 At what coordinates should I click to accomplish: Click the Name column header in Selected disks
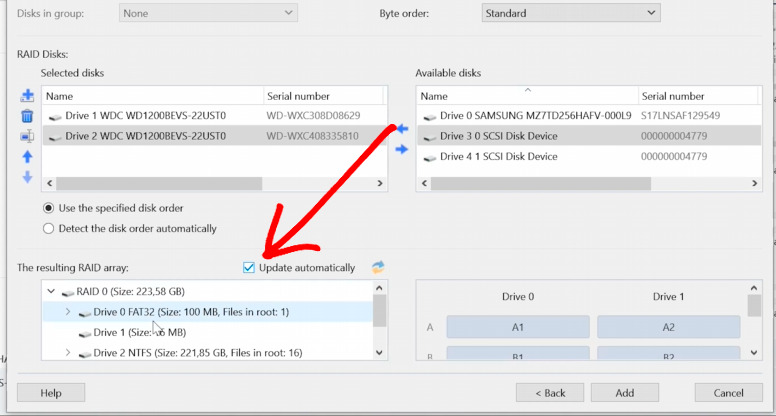153,96
